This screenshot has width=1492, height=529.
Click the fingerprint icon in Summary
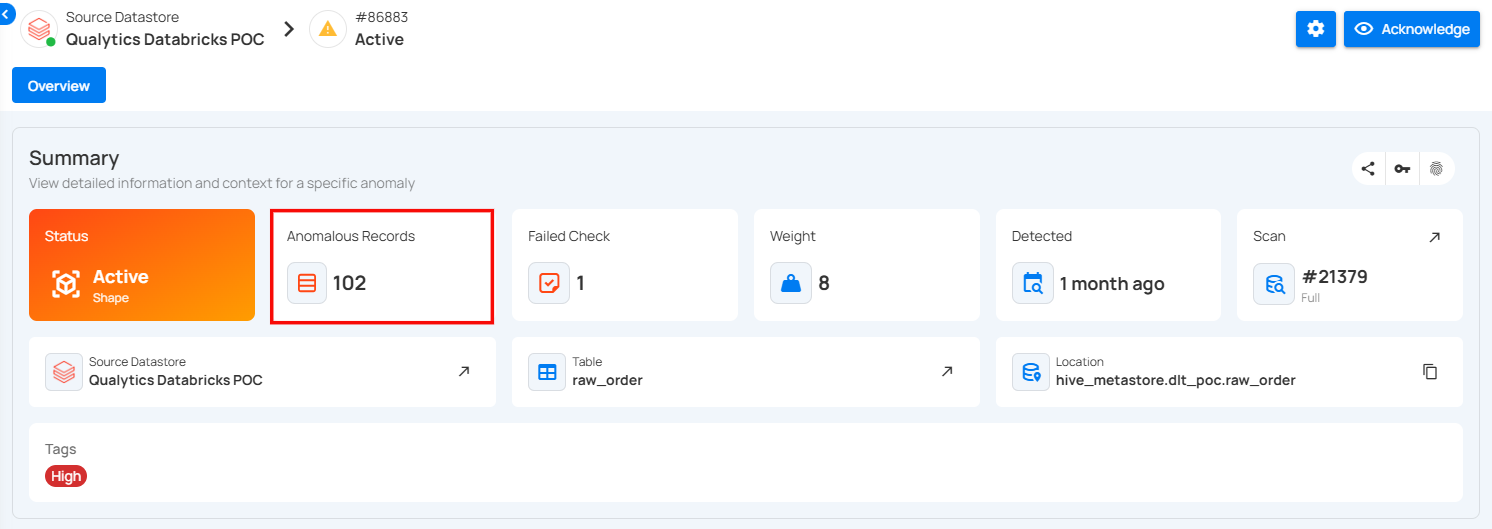pyautogui.click(x=1437, y=169)
